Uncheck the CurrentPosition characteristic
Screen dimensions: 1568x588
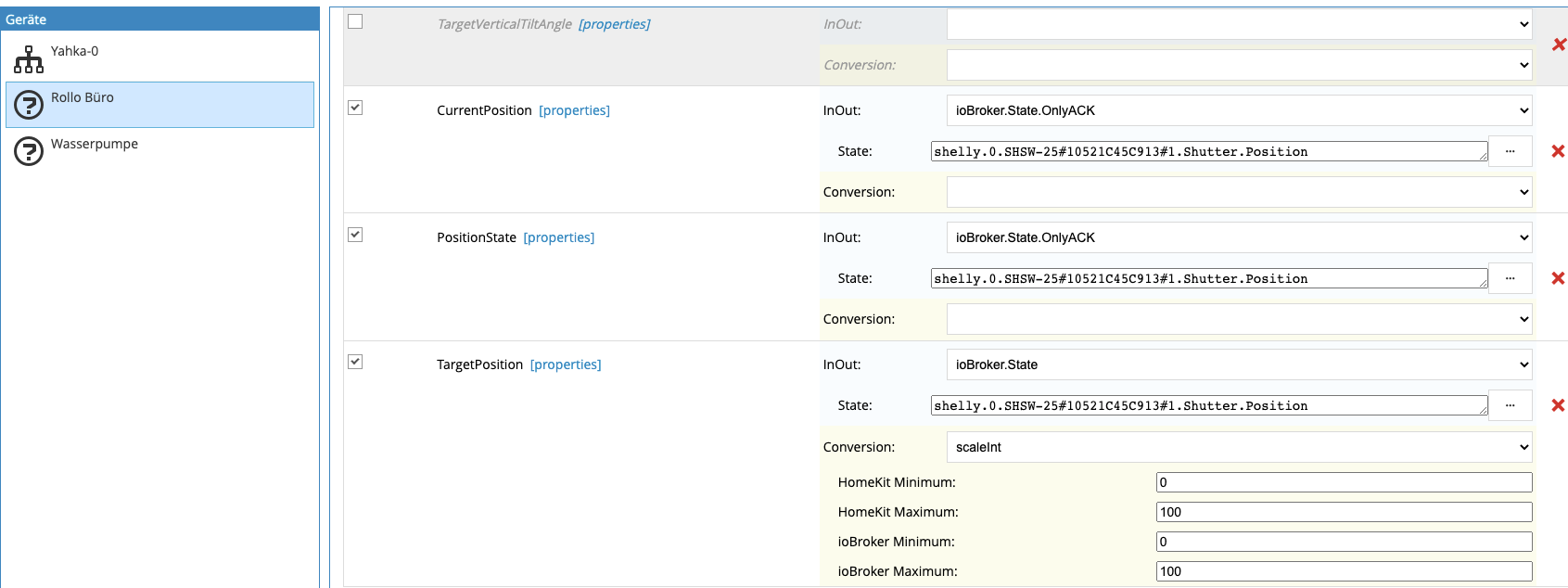point(355,108)
